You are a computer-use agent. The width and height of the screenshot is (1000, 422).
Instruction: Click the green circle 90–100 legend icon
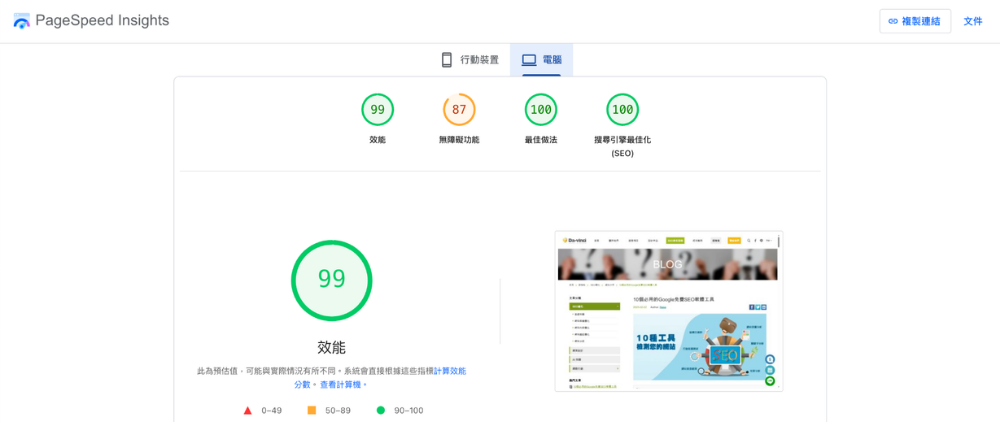381,411
